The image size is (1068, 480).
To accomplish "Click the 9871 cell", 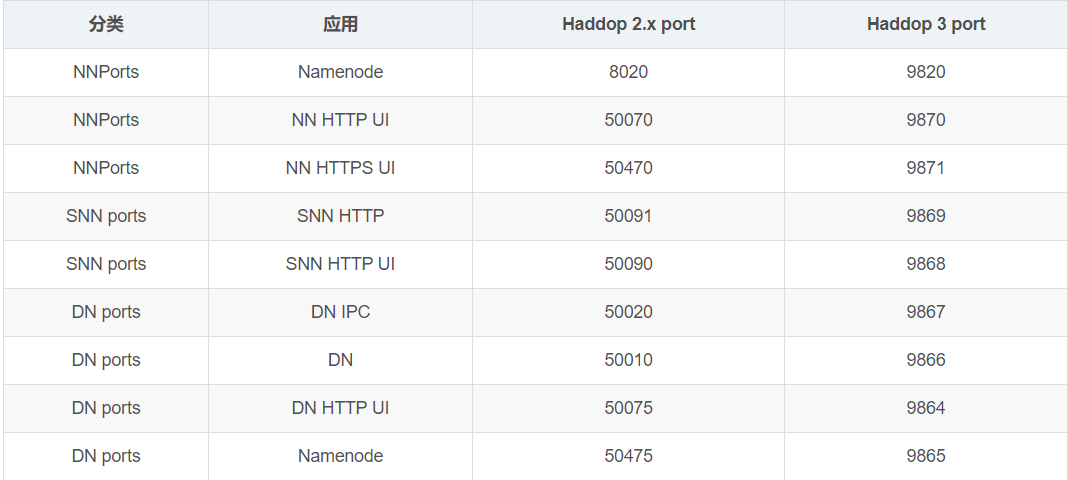I will pos(926,168).
